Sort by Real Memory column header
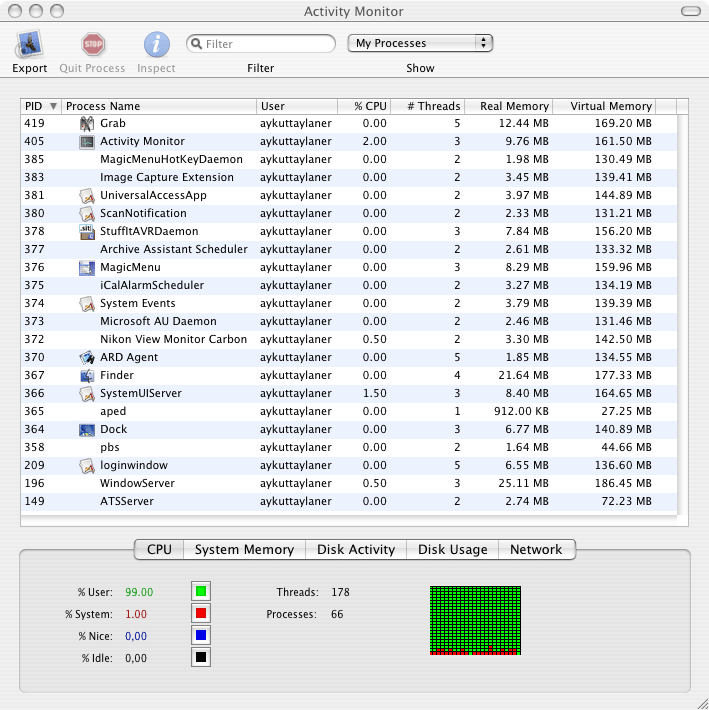 tap(509, 106)
